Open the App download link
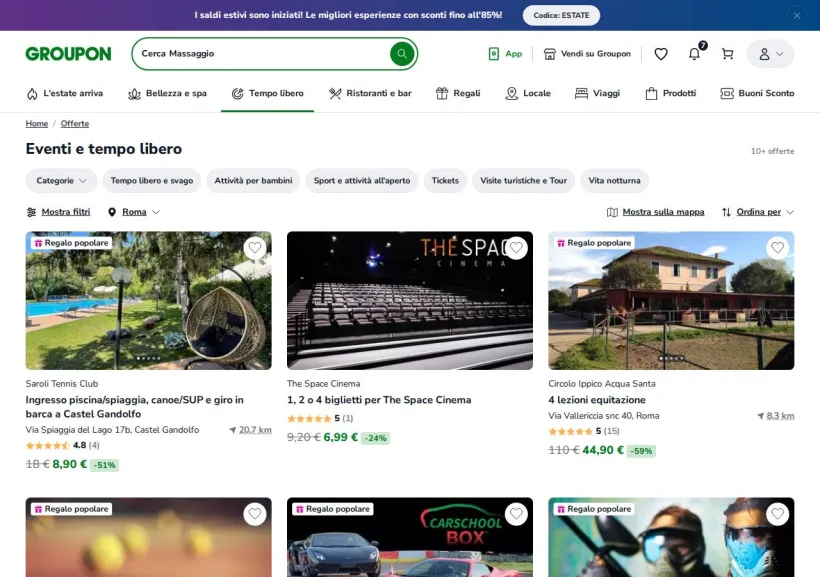 pos(505,53)
